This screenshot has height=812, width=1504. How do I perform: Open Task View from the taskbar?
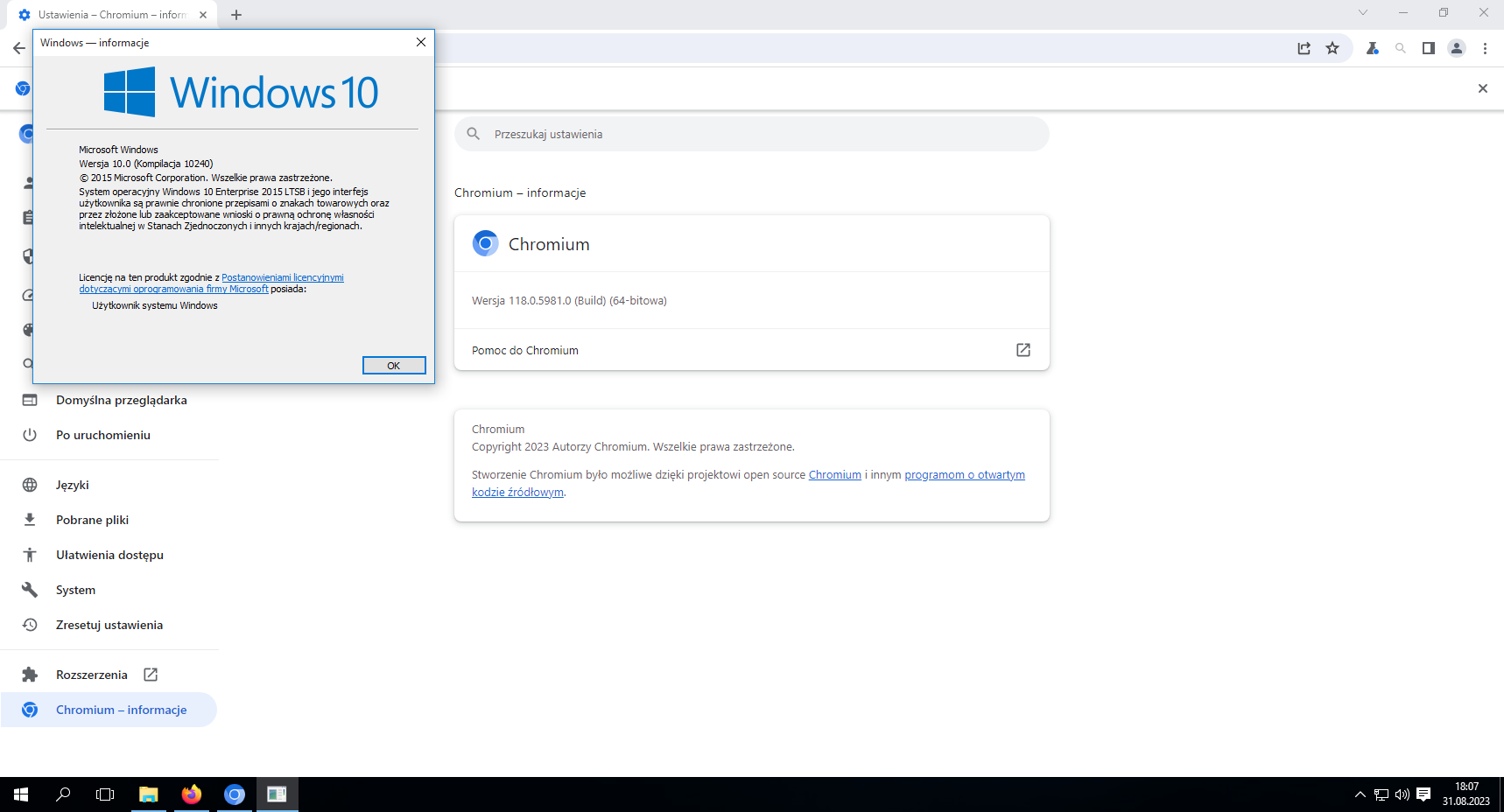[x=105, y=794]
